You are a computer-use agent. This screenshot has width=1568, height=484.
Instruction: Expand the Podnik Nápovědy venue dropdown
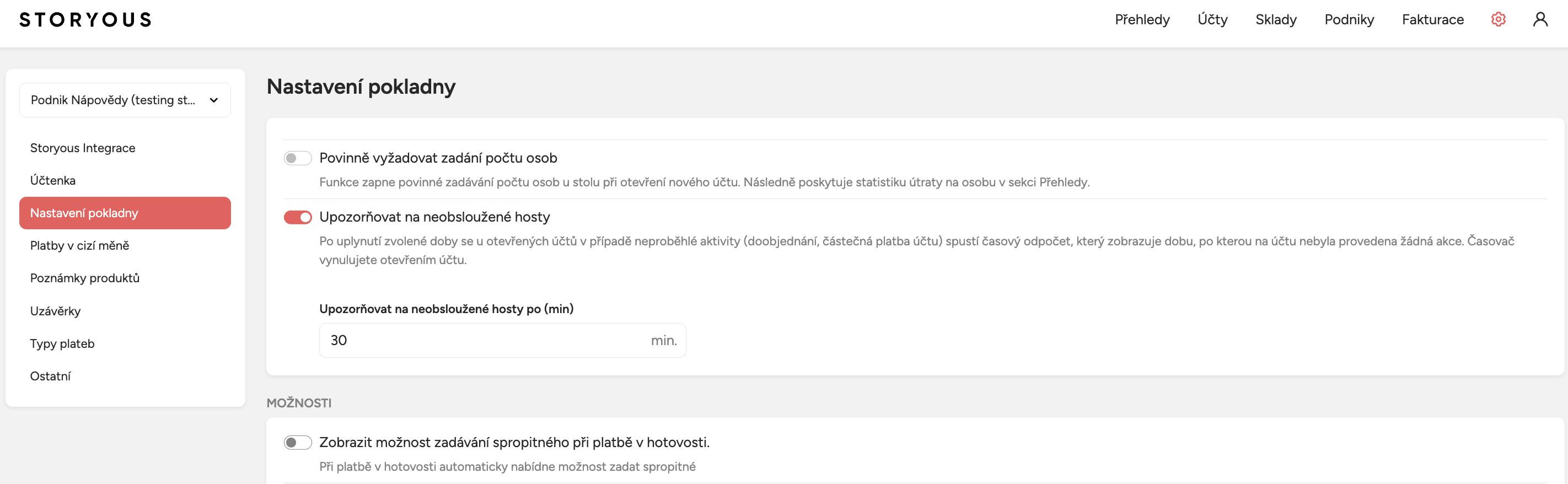pyautogui.click(x=125, y=100)
